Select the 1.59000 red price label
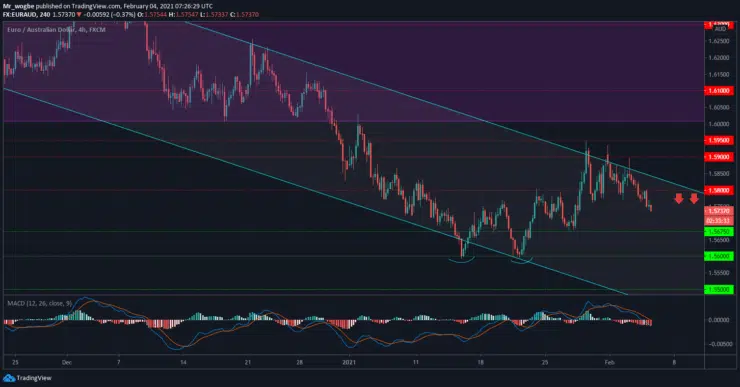Image resolution: width=740 pixels, height=387 pixels. [x=719, y=157]
